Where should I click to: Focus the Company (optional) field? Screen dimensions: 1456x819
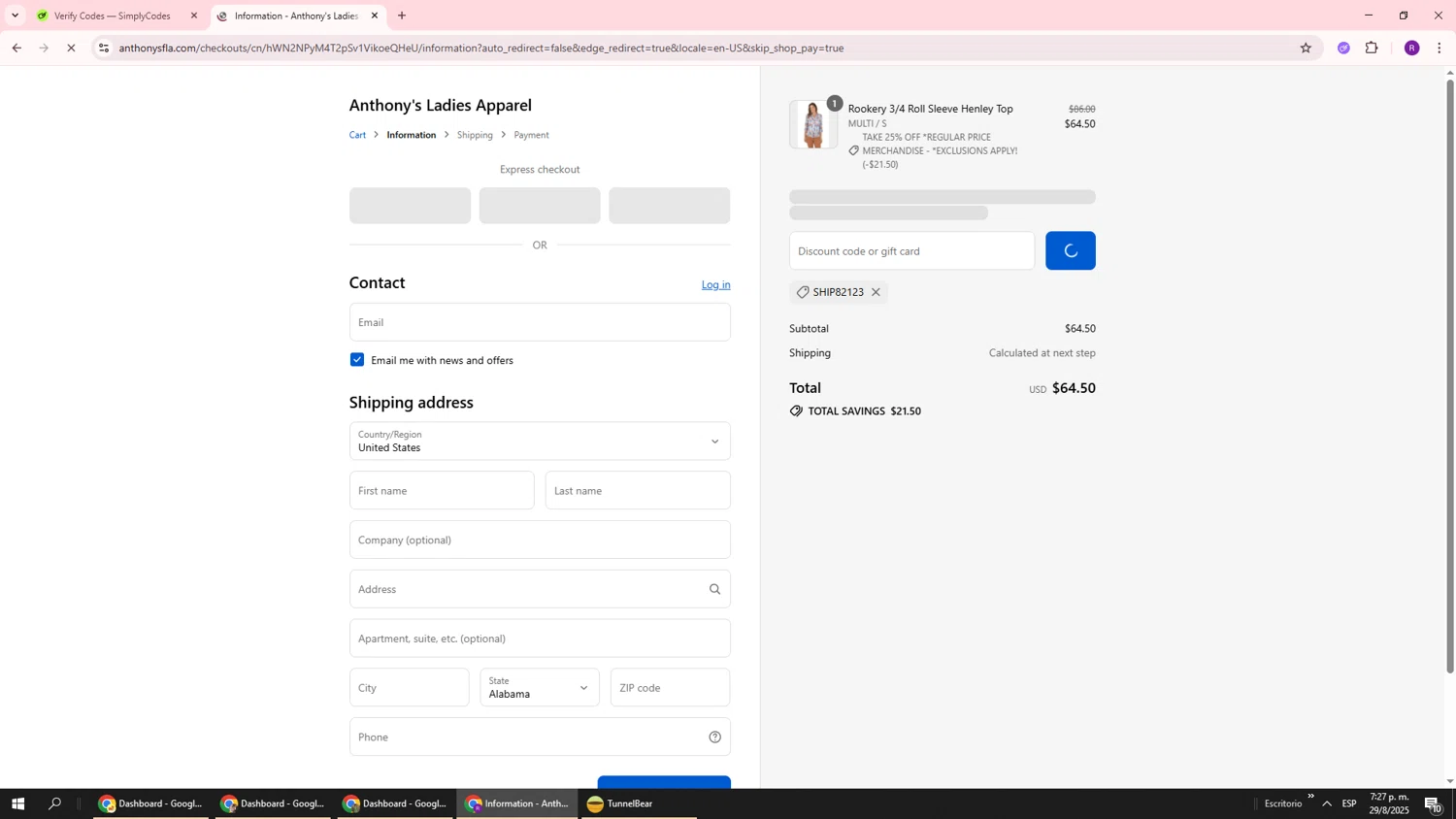coord(540,540)
